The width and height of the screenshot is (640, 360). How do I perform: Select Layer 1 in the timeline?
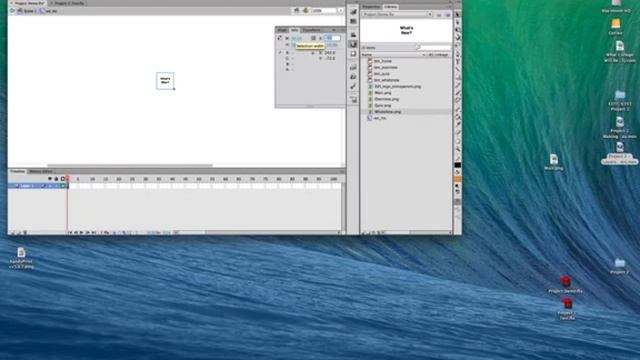click(27, 186)
